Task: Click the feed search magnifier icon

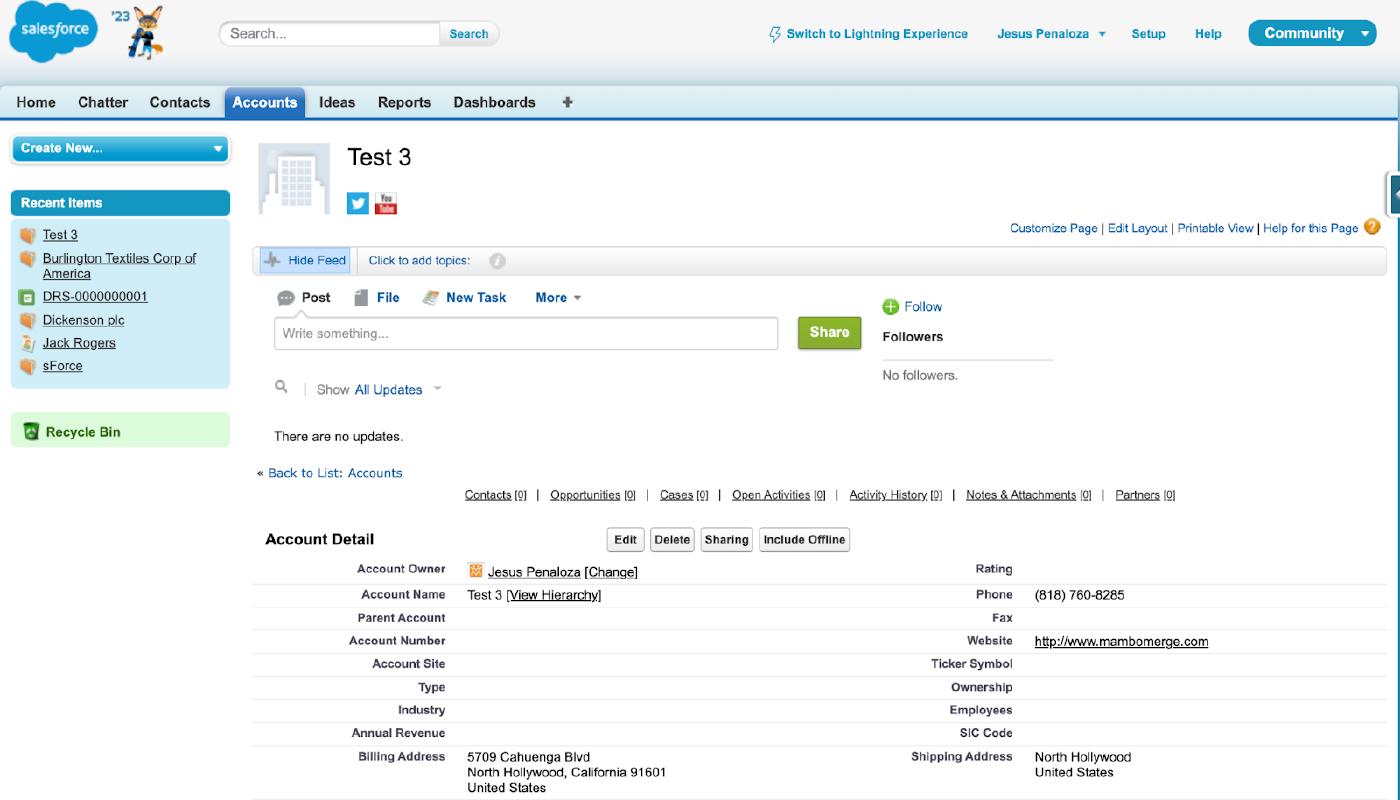Action: (282, 387)
